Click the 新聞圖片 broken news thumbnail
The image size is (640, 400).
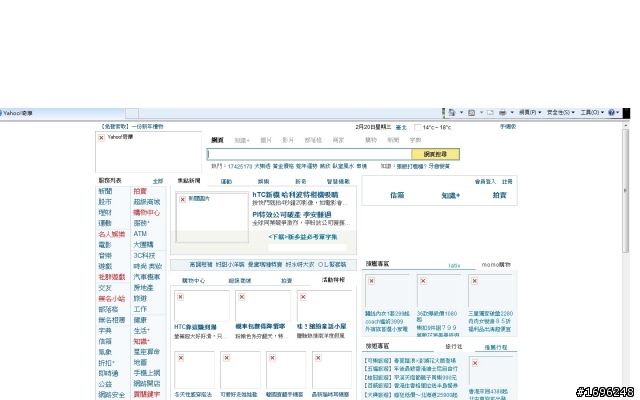point(212,218)
